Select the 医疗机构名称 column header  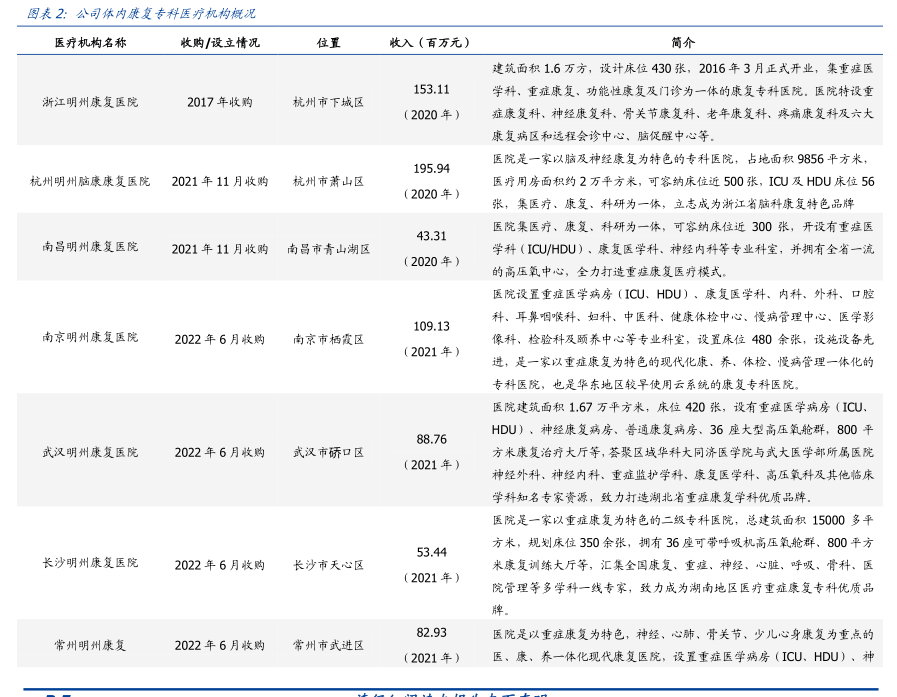click(x=90, y=43)
